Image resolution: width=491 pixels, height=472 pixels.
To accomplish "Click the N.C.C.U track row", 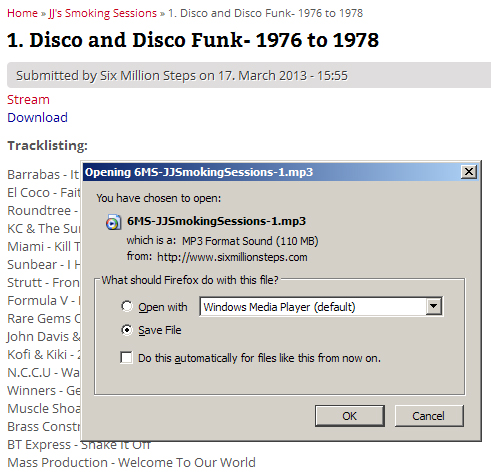I will click(x=43, y=372).
